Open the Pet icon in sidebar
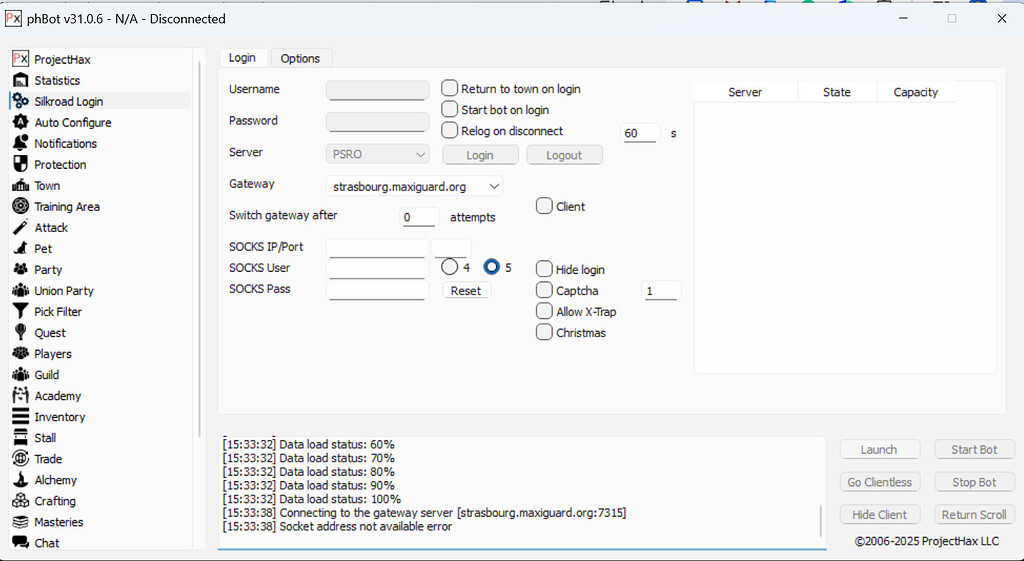This screenshot has height=561, width=1024. point(21,248)
